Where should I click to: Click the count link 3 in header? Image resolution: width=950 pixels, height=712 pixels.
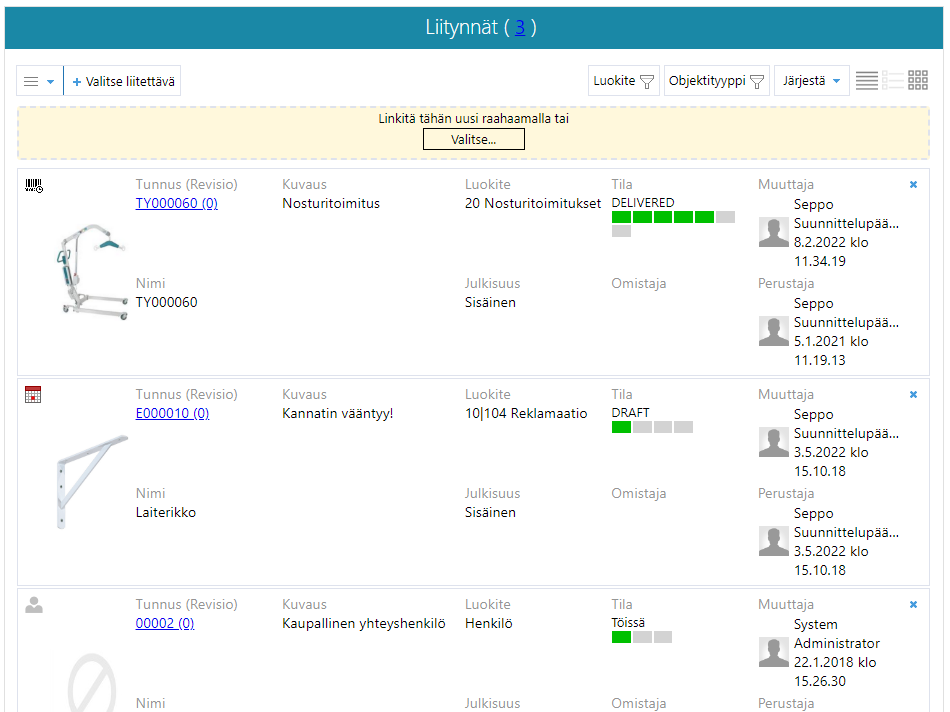[519, 28]
